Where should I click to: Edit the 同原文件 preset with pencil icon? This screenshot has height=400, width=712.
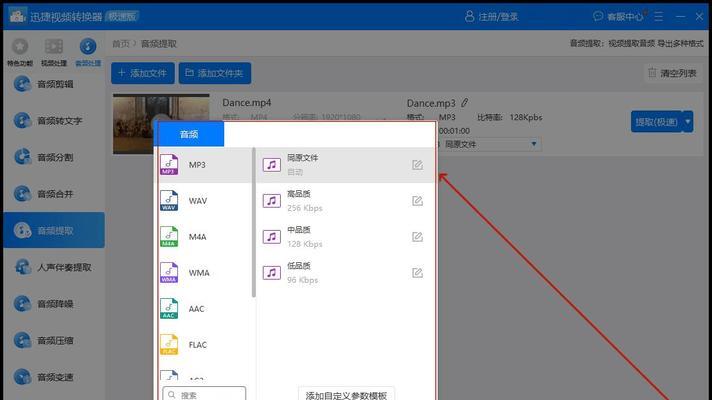pyautogui.click(x=417, y=165)
